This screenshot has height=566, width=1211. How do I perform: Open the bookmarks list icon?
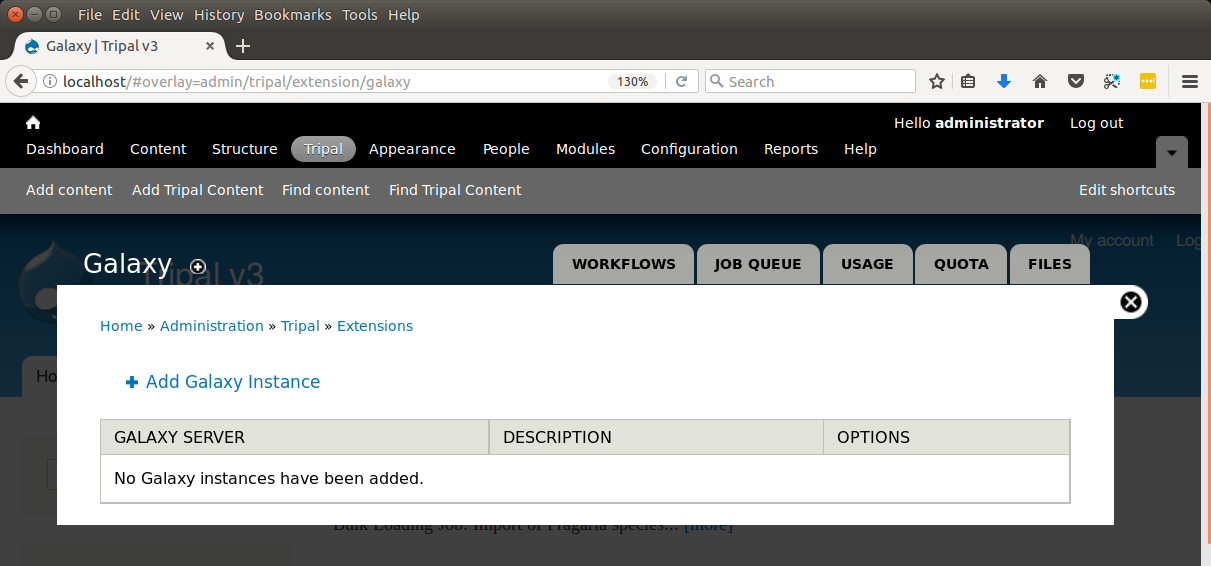pos(968,82)
